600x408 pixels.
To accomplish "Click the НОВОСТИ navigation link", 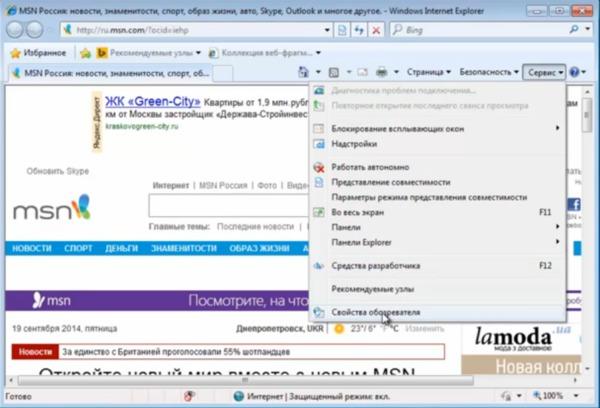I will [32, 248].
